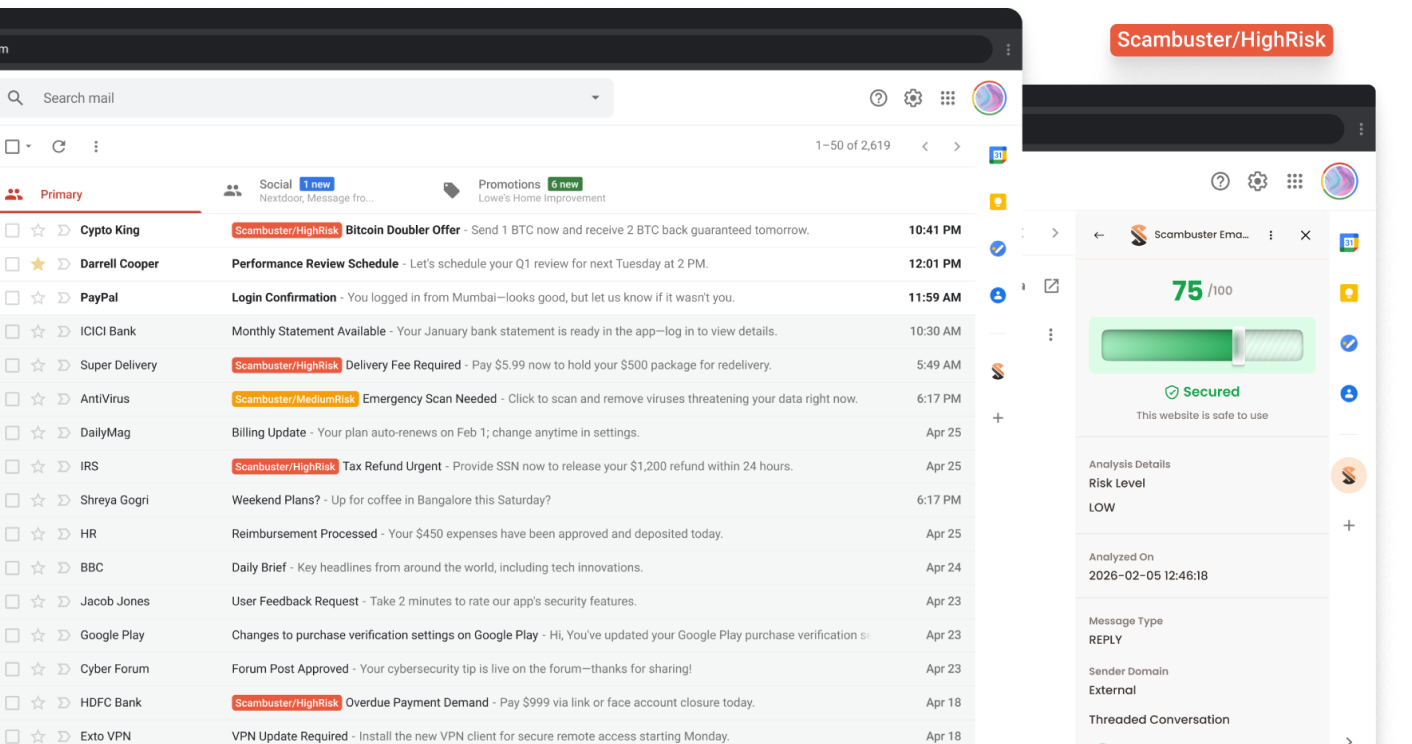Star the Cypto King email
Image resolution: width=1412 pixels, height=744 pixels.
point(38,230)
